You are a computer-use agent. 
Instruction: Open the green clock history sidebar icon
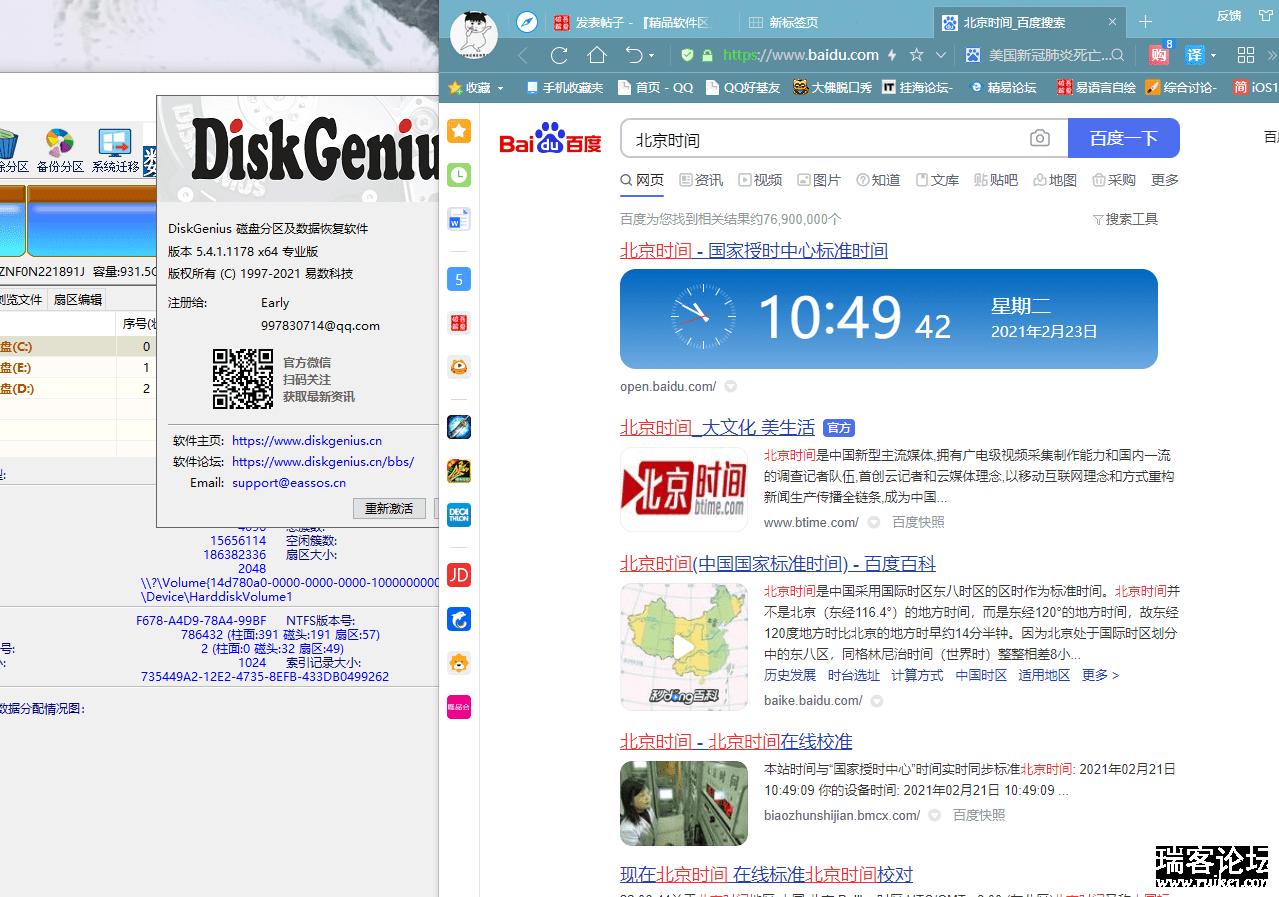pos(459,175)
